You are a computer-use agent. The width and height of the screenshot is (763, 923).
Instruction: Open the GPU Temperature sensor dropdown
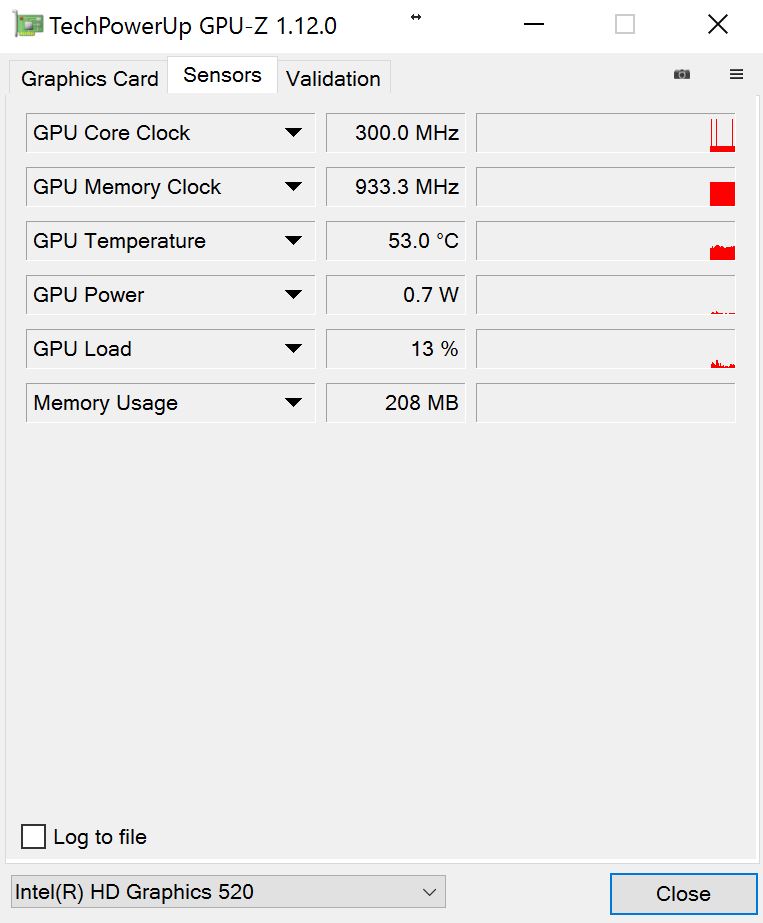(x=293, y=241)
